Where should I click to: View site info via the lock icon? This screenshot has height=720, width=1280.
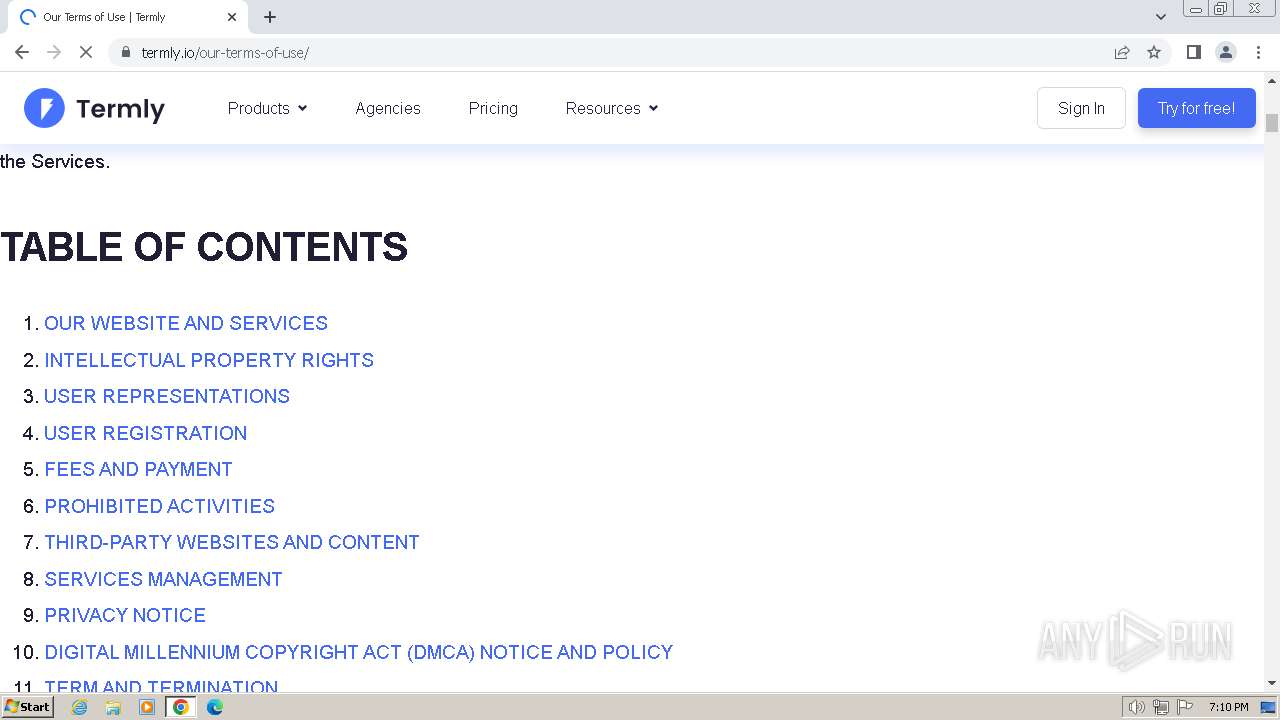point(126,52)
